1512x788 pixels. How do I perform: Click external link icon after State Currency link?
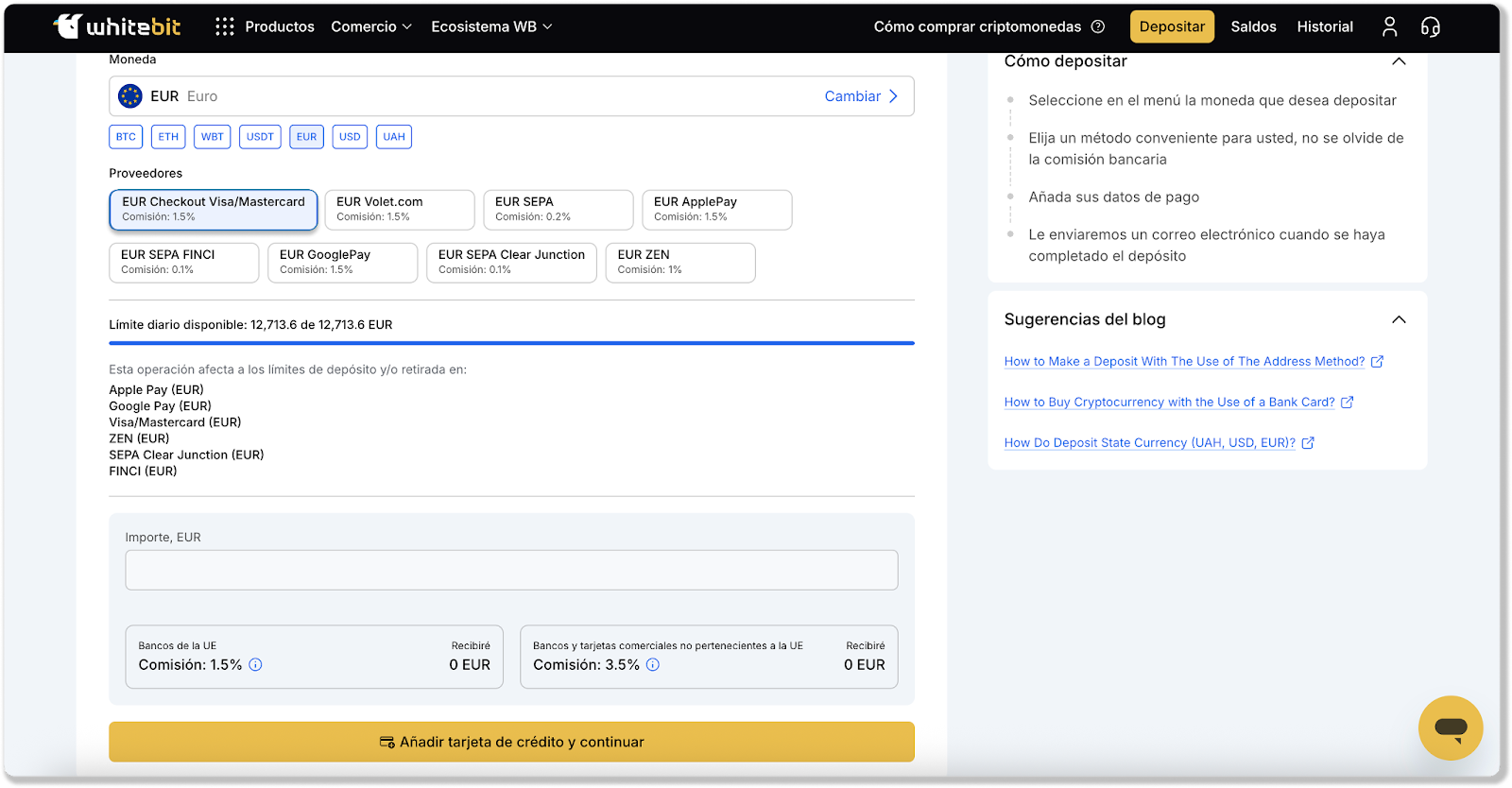click(x=1308, y=443)
